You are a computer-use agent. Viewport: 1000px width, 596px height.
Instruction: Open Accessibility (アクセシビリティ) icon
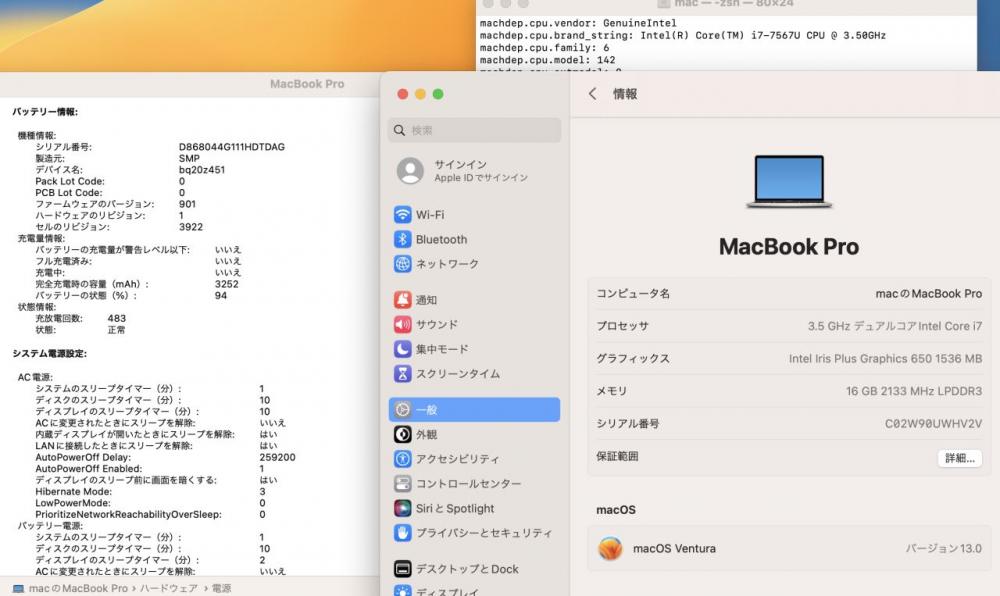(402, 459)
